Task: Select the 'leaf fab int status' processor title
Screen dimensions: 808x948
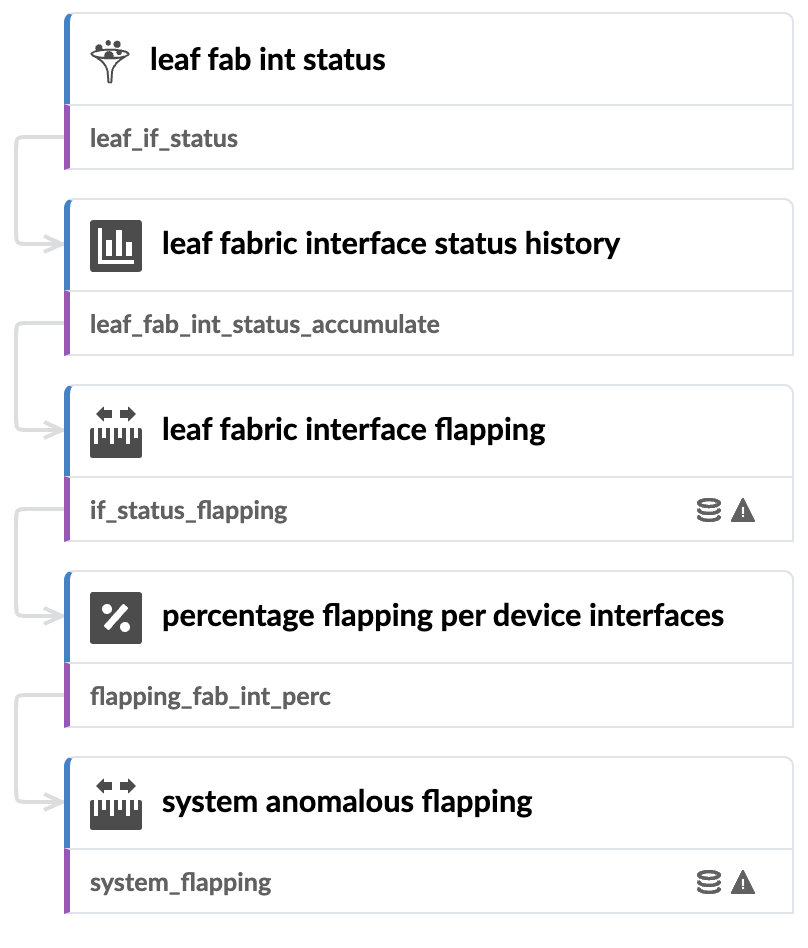Action: tap(267, 60)
